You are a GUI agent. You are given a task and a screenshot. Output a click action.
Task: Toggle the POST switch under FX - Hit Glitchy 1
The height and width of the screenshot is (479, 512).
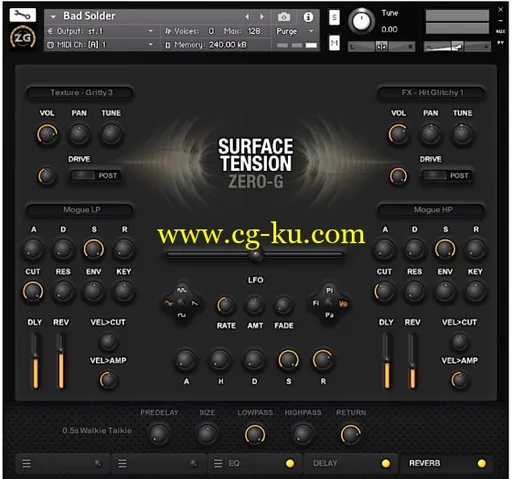pos(447,176)
